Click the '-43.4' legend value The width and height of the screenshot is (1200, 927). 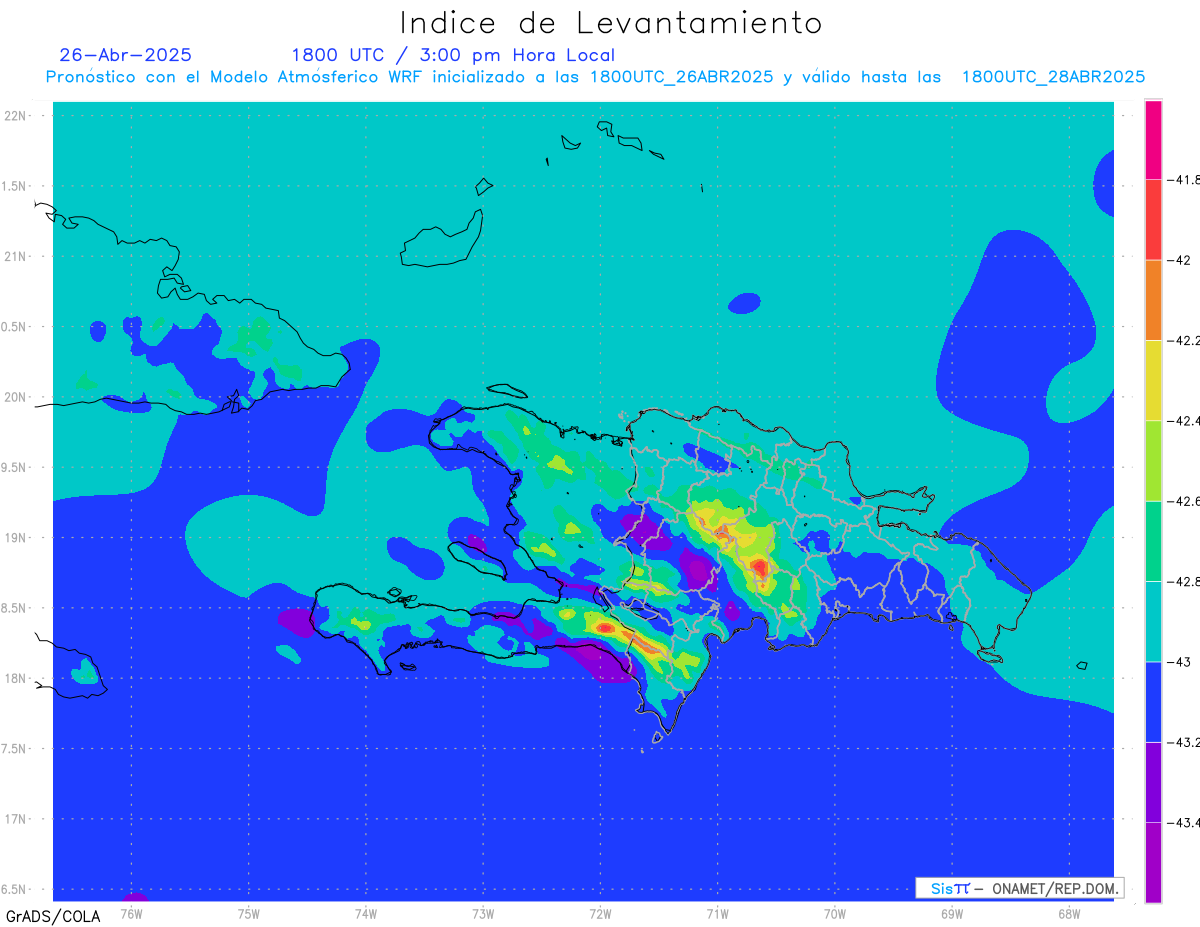click(1183, 822)
